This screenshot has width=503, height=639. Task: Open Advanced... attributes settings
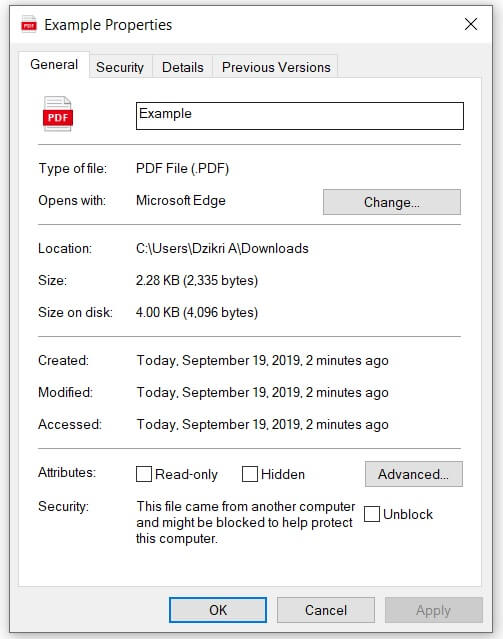(414, 474)
